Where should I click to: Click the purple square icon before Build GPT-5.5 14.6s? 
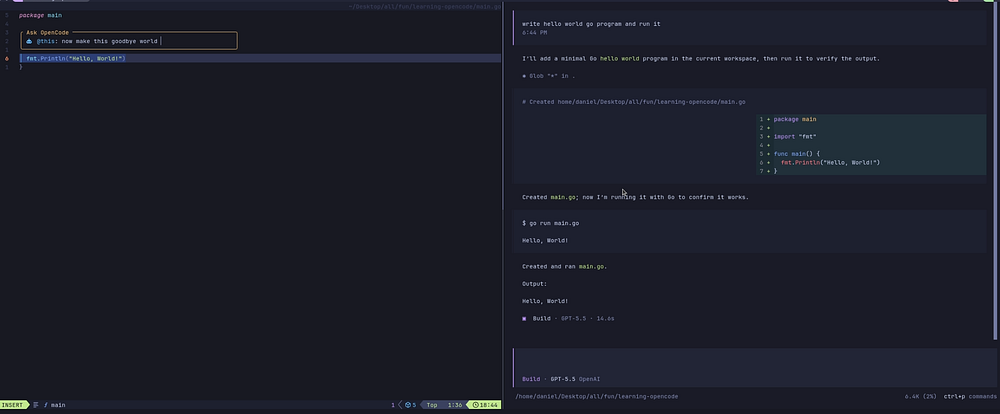pos(524,318)
